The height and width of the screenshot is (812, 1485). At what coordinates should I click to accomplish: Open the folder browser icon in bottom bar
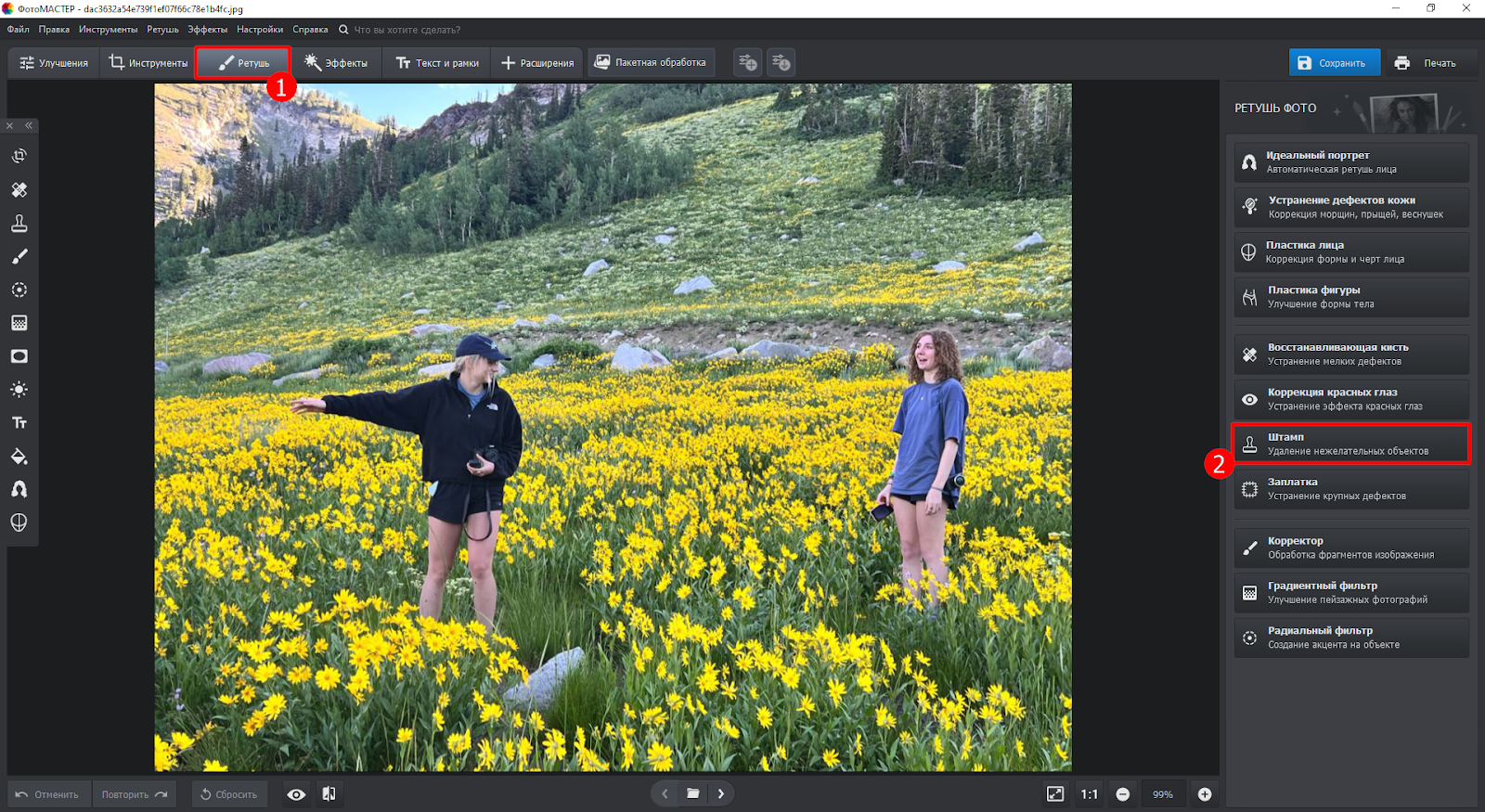click(x=692, y=793)
